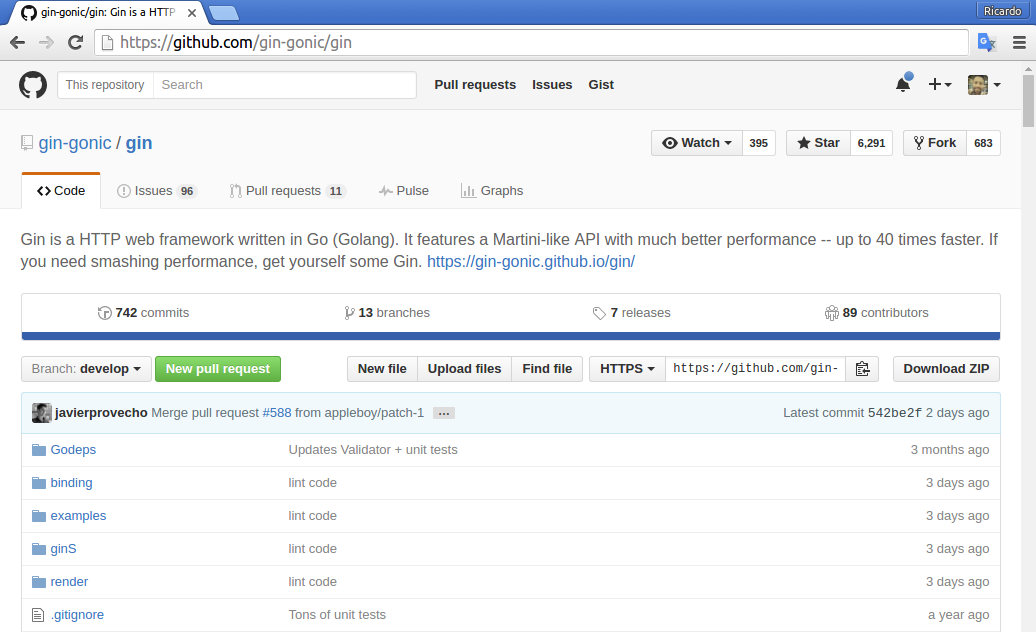Open the Branch: develop dropdown
This screenshot has height=632, width=1036.
(87, 369)
